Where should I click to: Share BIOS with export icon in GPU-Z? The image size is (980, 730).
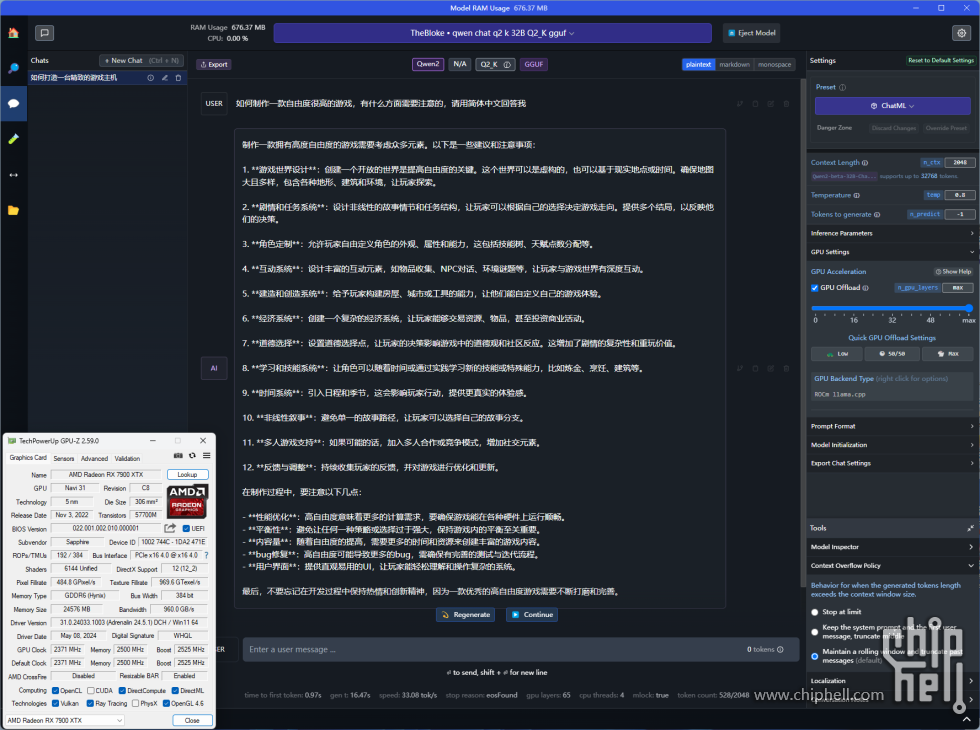170,528
